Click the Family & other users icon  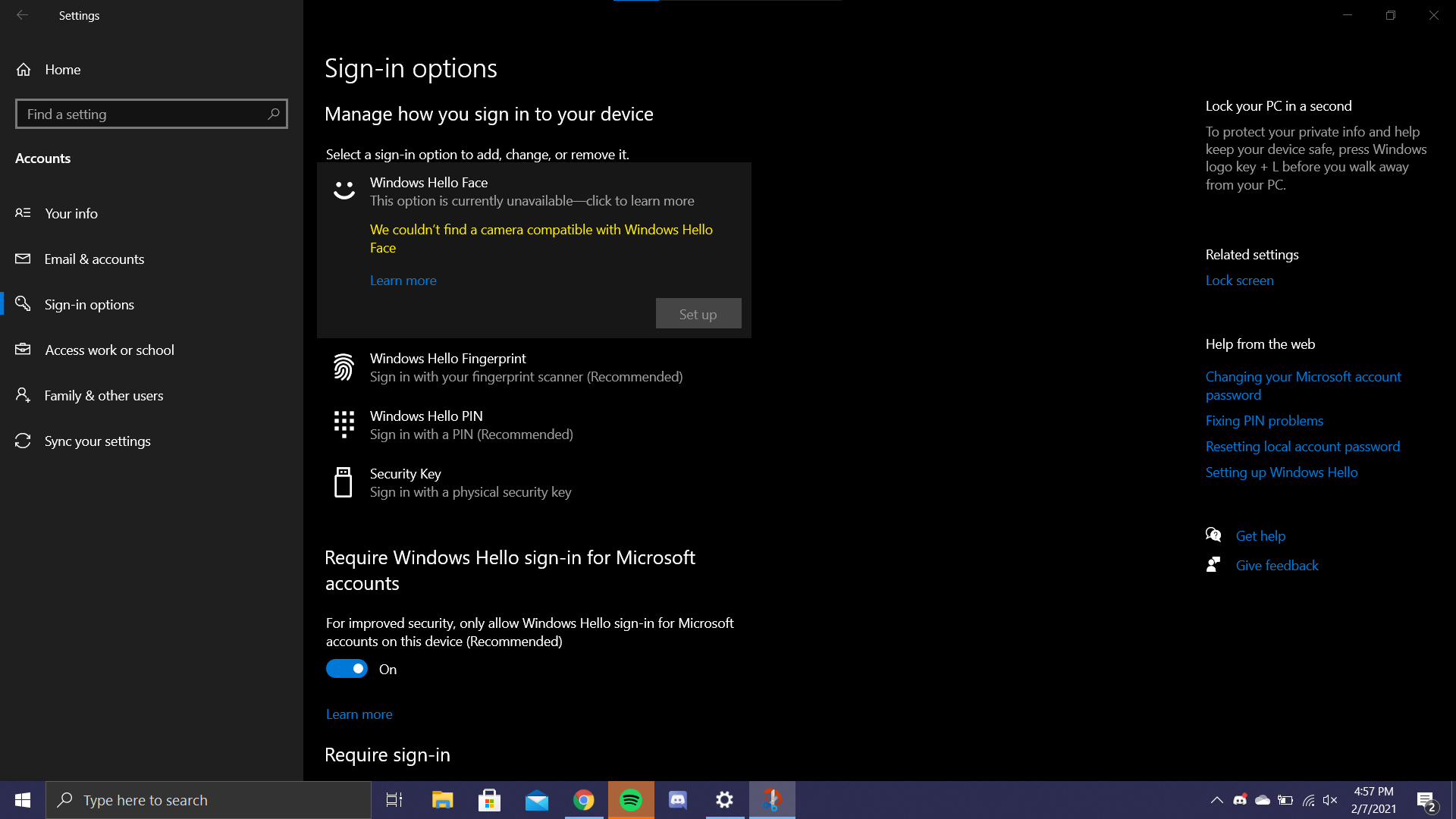pos(24,395)
